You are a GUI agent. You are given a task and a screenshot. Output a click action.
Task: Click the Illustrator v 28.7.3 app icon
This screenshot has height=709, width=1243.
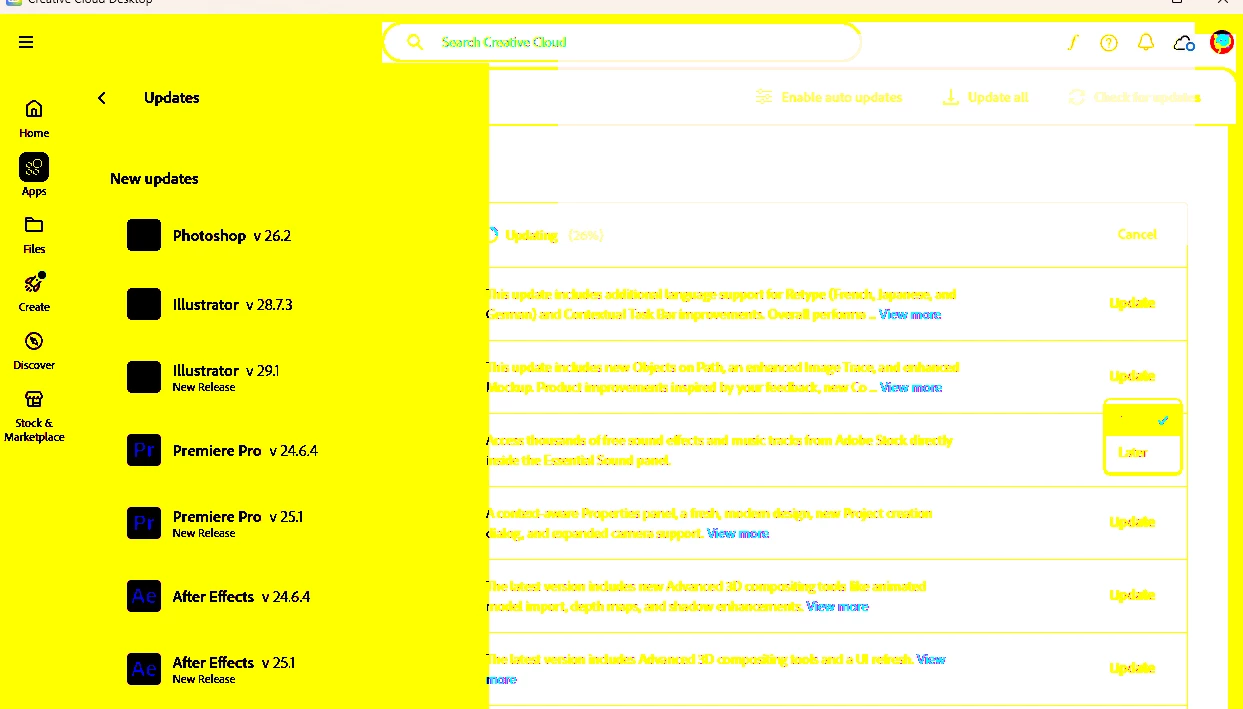click(x=144, y=304)
